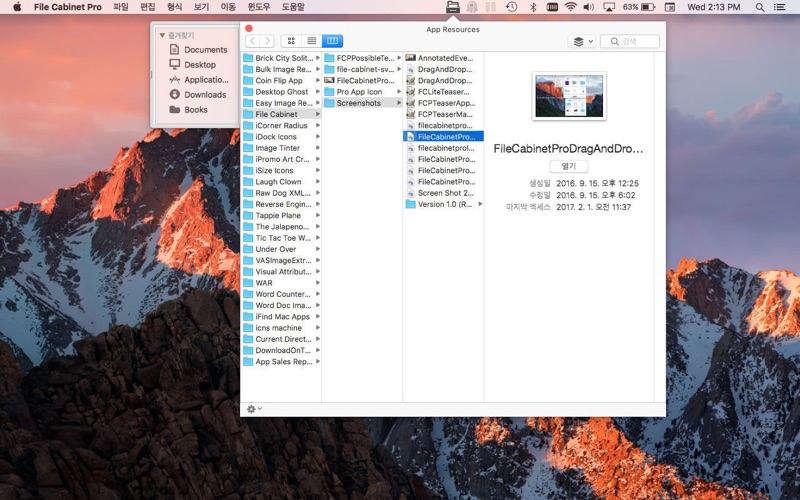This screenshot has width=800, height=500.
Task: Open the File Cabinet Pro menu bar icon
Action: click(x=453, y=7)
